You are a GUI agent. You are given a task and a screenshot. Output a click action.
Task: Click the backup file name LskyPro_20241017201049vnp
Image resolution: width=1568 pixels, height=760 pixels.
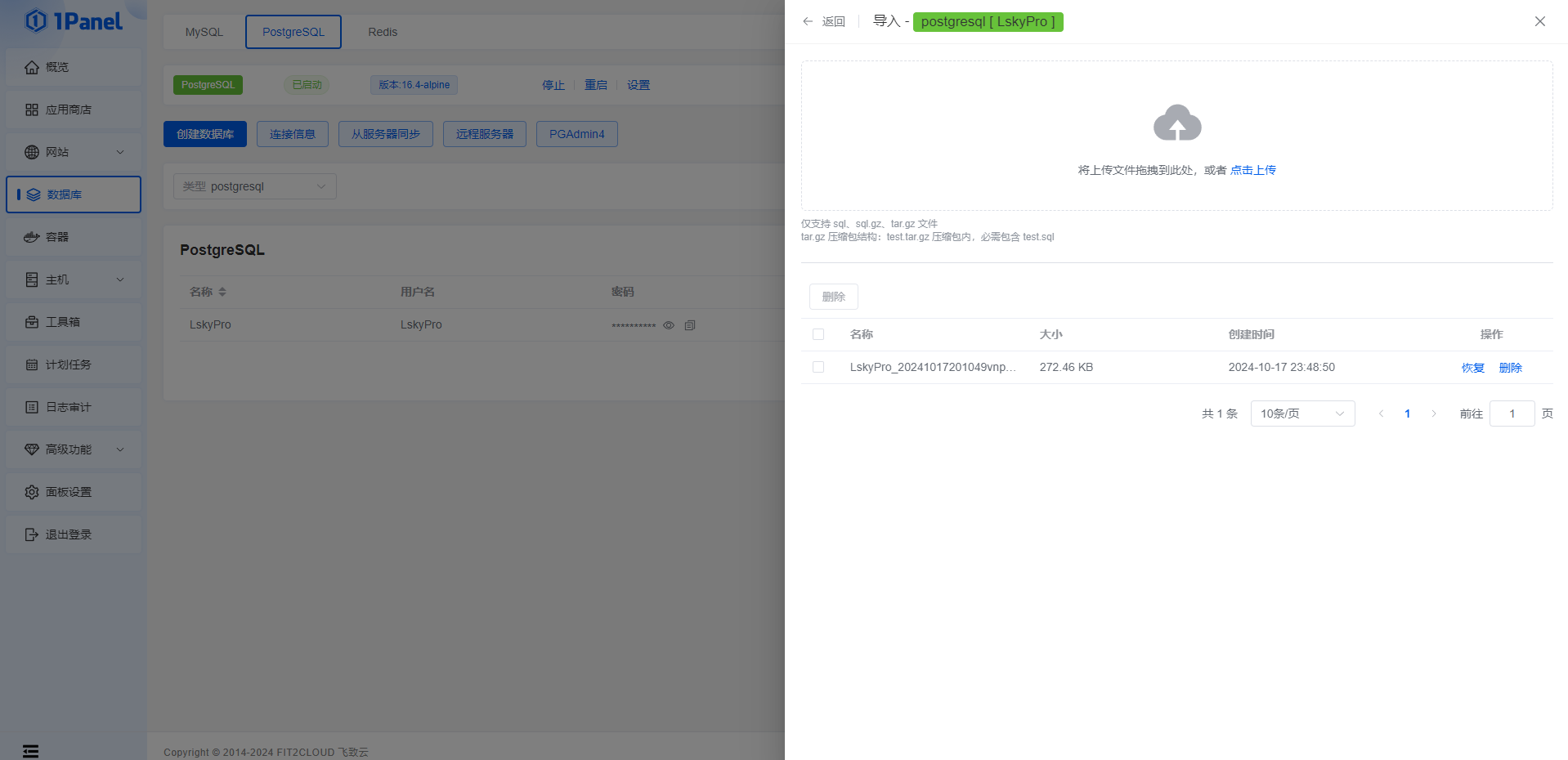(x=933, y=367)
